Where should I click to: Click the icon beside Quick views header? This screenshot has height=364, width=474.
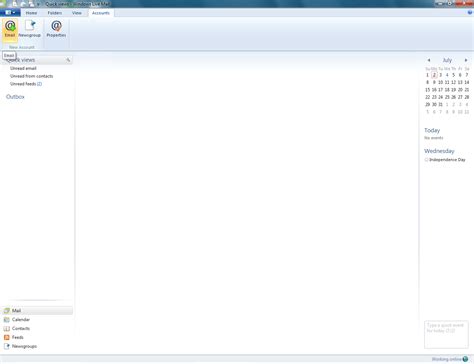click(68, 60)
